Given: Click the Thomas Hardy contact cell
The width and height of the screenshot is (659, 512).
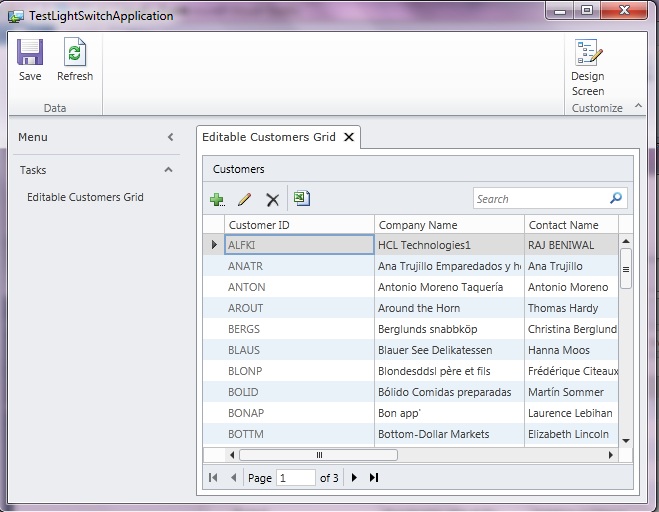Looking at the screenshot, I should click(572, 308).
